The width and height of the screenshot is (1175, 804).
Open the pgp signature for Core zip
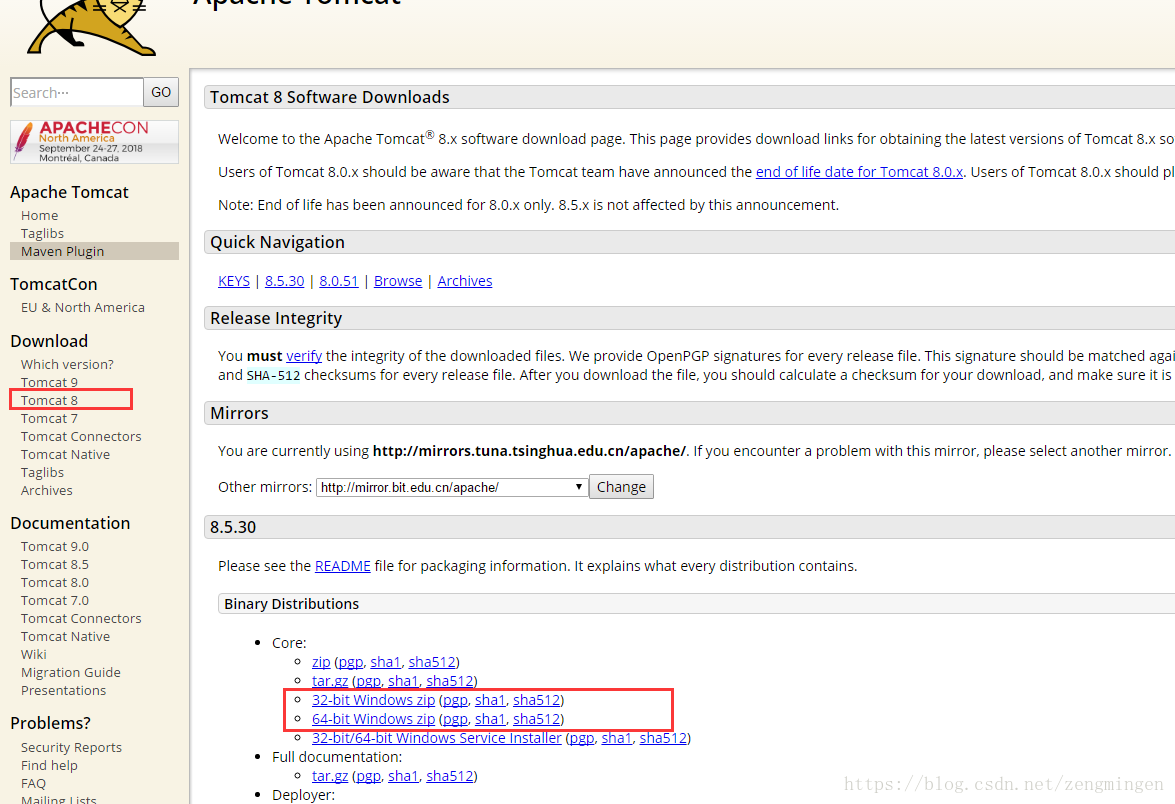[x=351, y=662]
